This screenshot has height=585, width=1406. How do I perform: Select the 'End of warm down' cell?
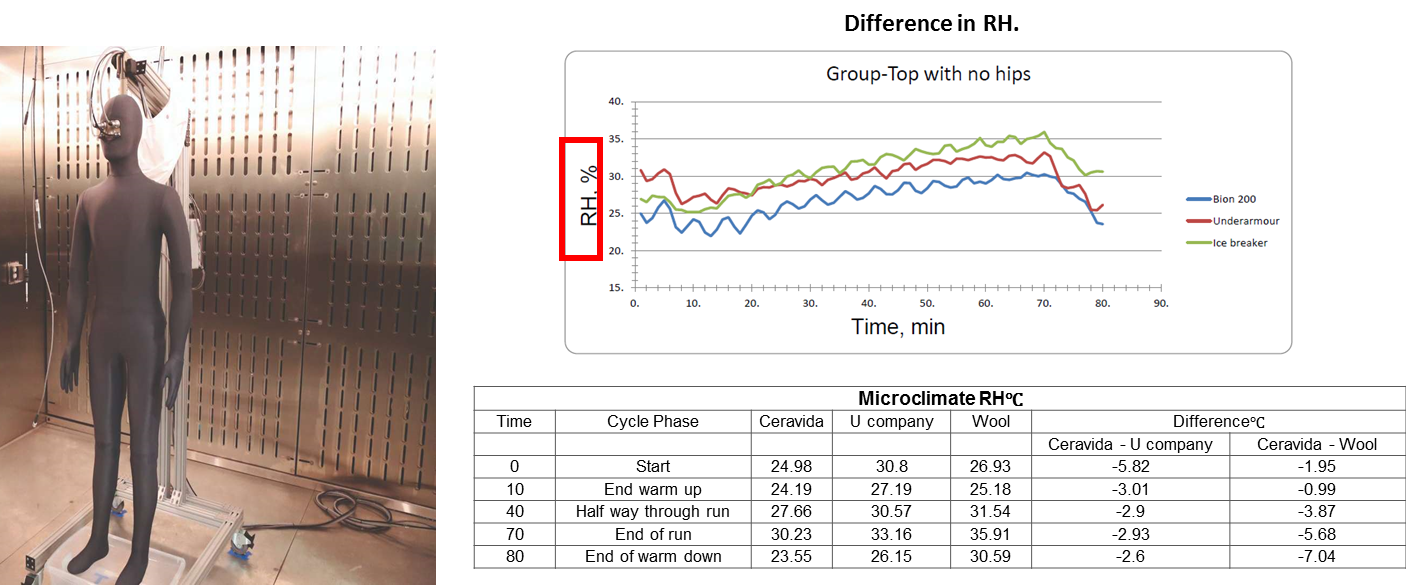click(x=652, y=556)
